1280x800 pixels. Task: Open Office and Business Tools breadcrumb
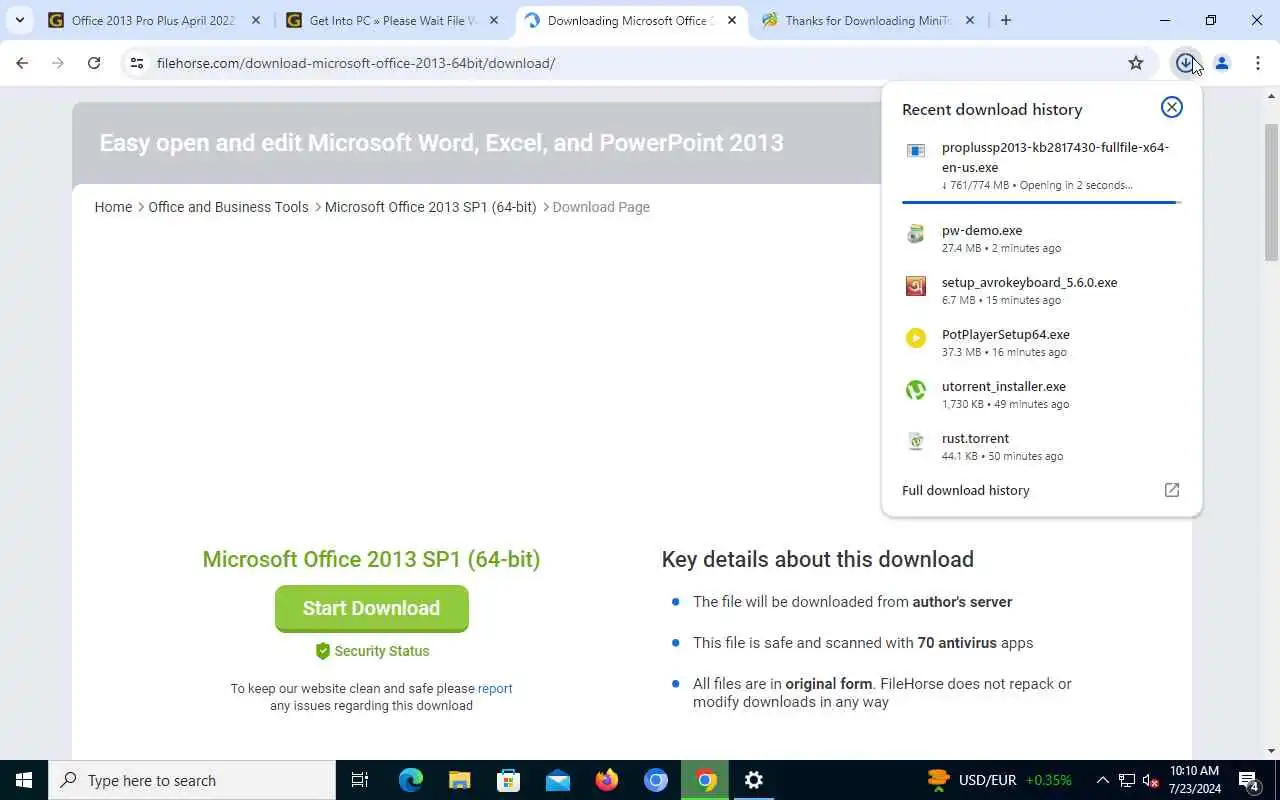(x=228, y=207)
